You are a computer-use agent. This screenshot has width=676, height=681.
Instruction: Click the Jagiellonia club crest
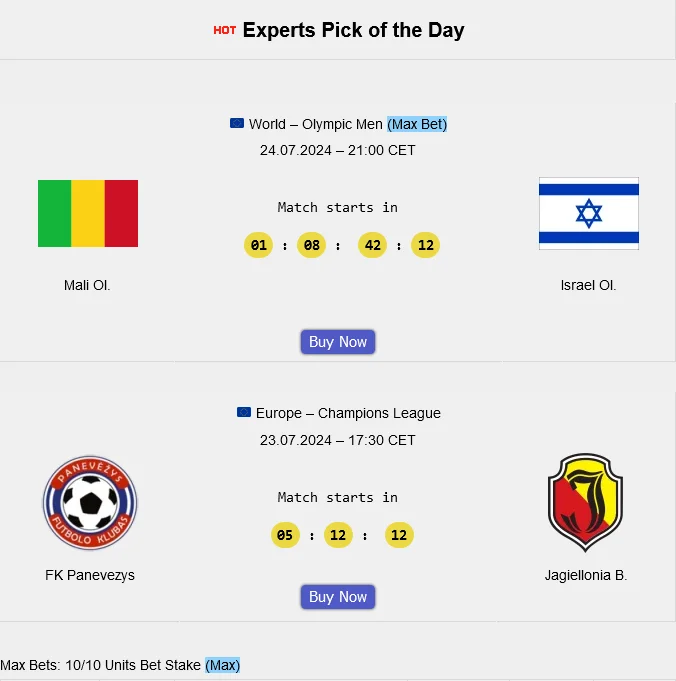click(585, 503)
